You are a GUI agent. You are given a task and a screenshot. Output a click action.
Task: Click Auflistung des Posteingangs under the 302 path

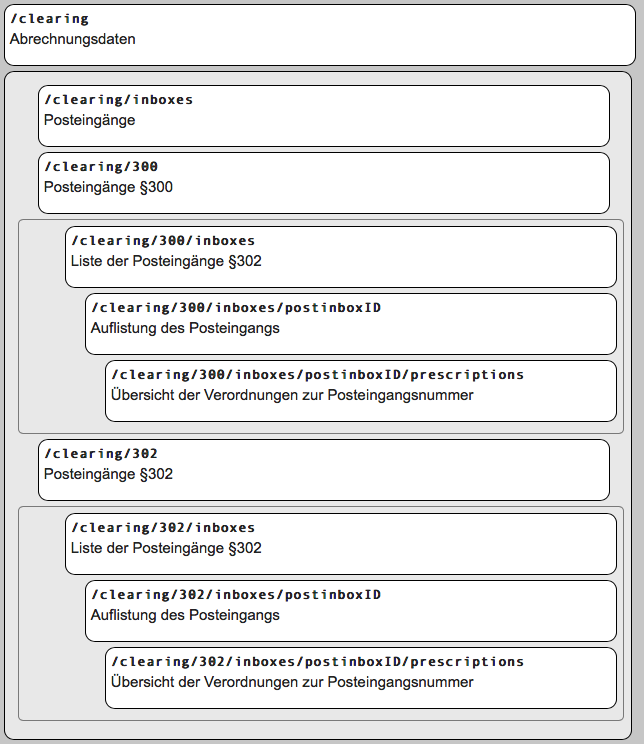pos(185,615)
